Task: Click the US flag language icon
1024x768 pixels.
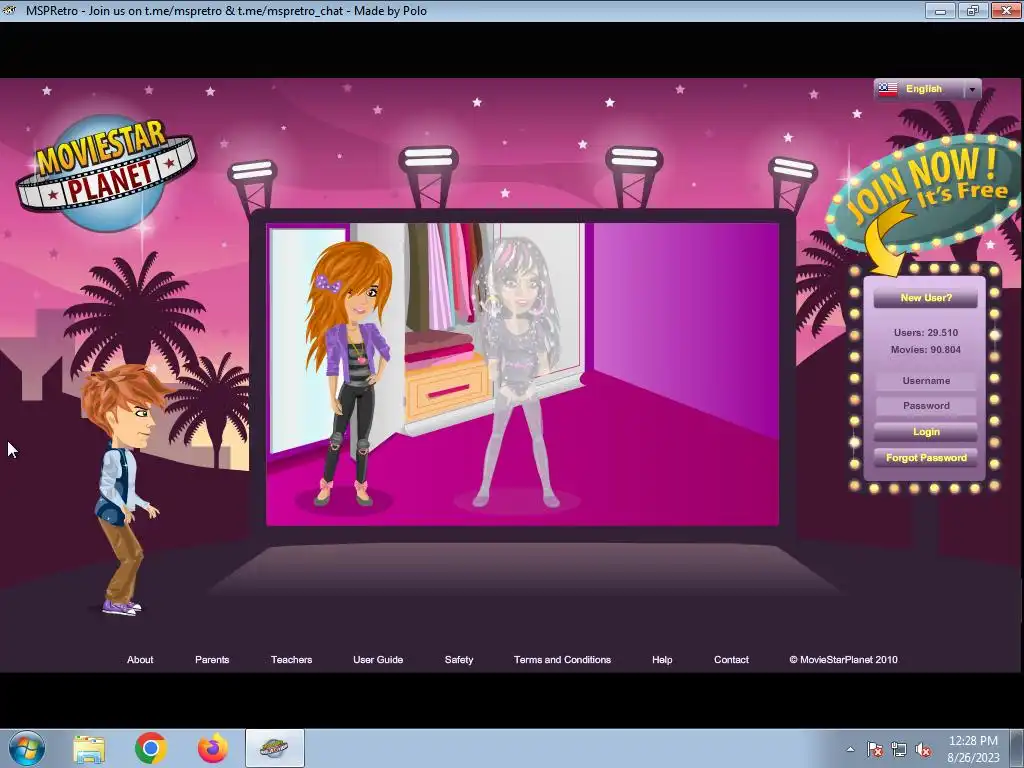Action: [888, 89]
